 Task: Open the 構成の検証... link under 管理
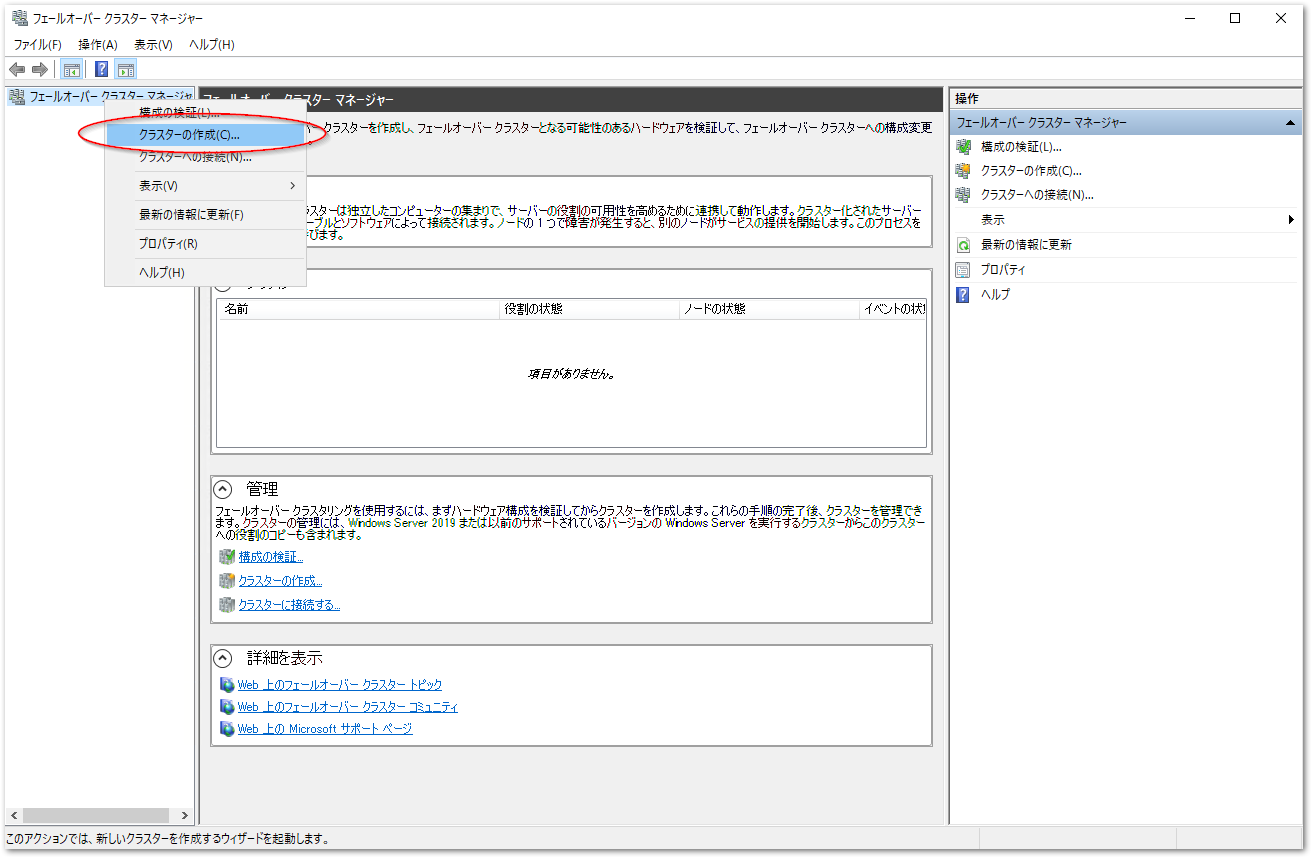271,557
